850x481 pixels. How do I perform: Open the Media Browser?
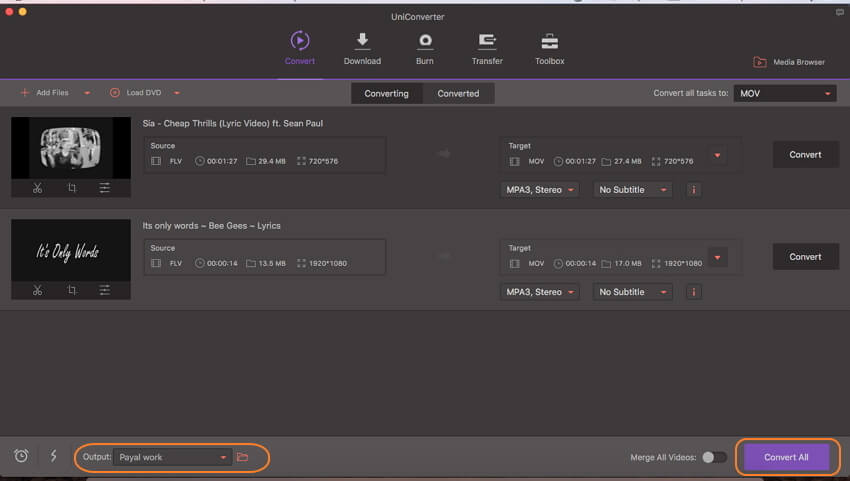(789, 62)
